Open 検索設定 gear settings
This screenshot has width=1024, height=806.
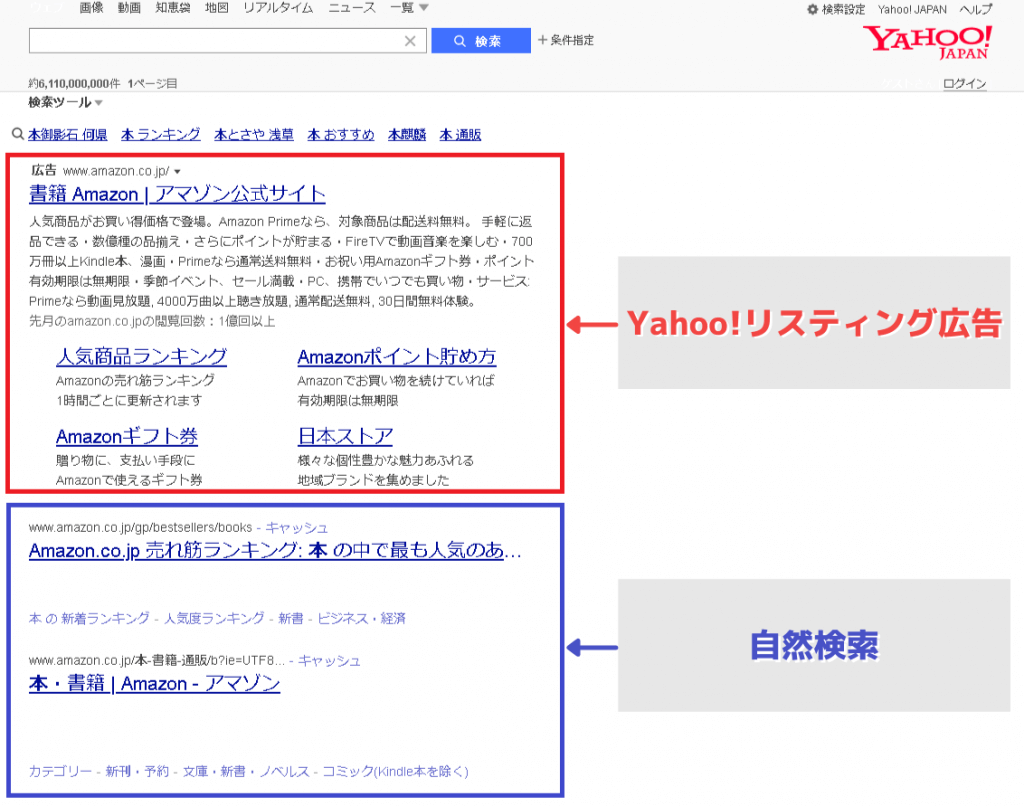836,9
